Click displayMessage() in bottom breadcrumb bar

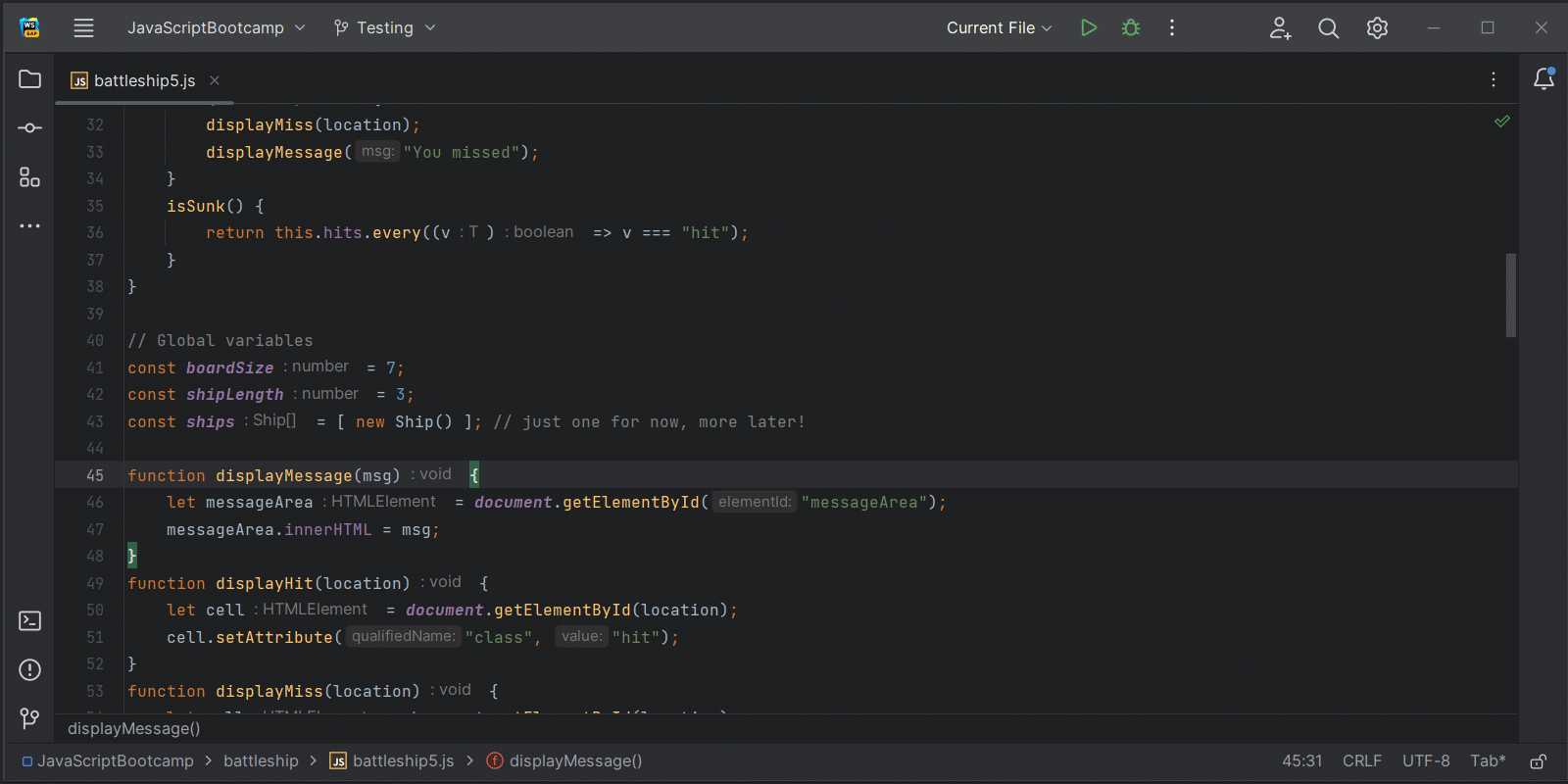point(564,760)
